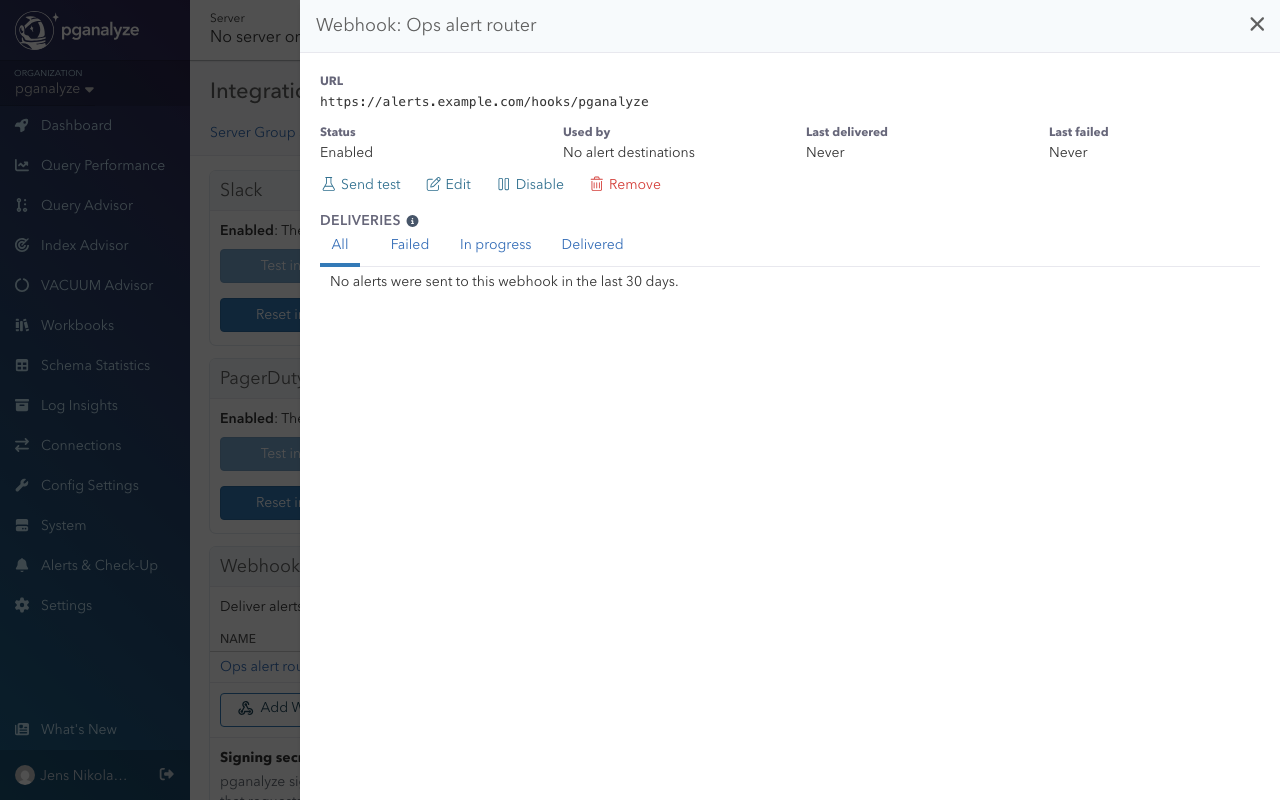The width and height of the screenshot is (1280, 800).
Task: Open Query Performance chart icon
Action: (22, 165)
